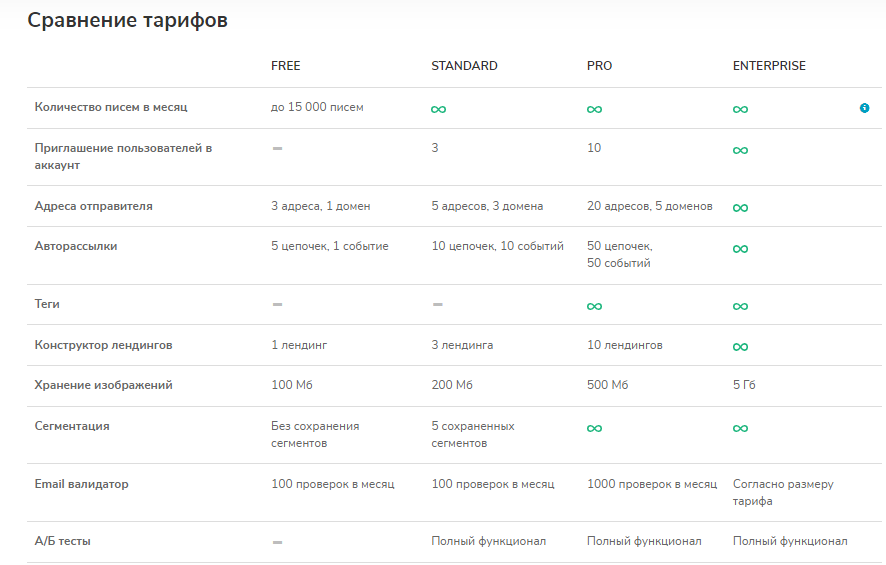Click the Авторассылки row label
The width and height of the screenshot is (886, 565).
[x=76, y=246]
